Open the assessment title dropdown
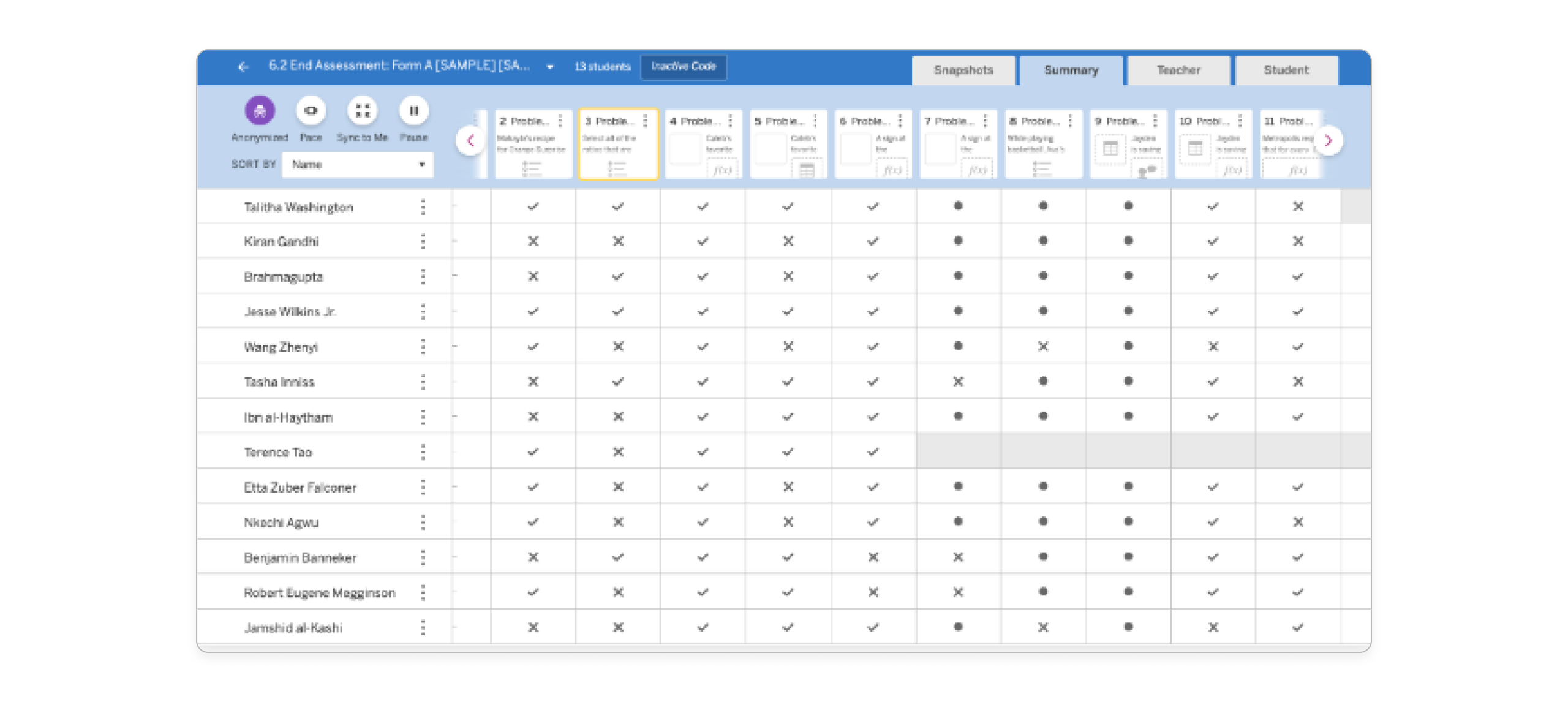Image resolution: width=1568 pixels, height=702 pixels. click(x=550, y=67)
